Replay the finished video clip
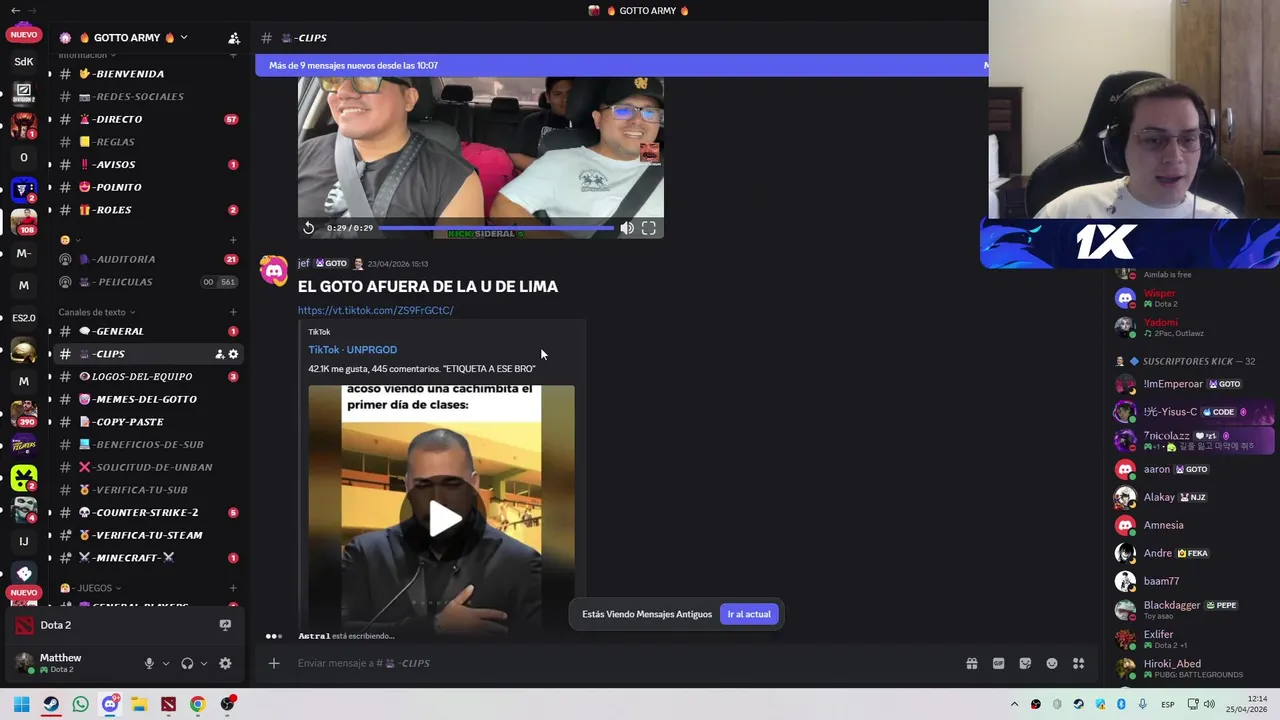The image size is (1280, 720). click(309, 228)
